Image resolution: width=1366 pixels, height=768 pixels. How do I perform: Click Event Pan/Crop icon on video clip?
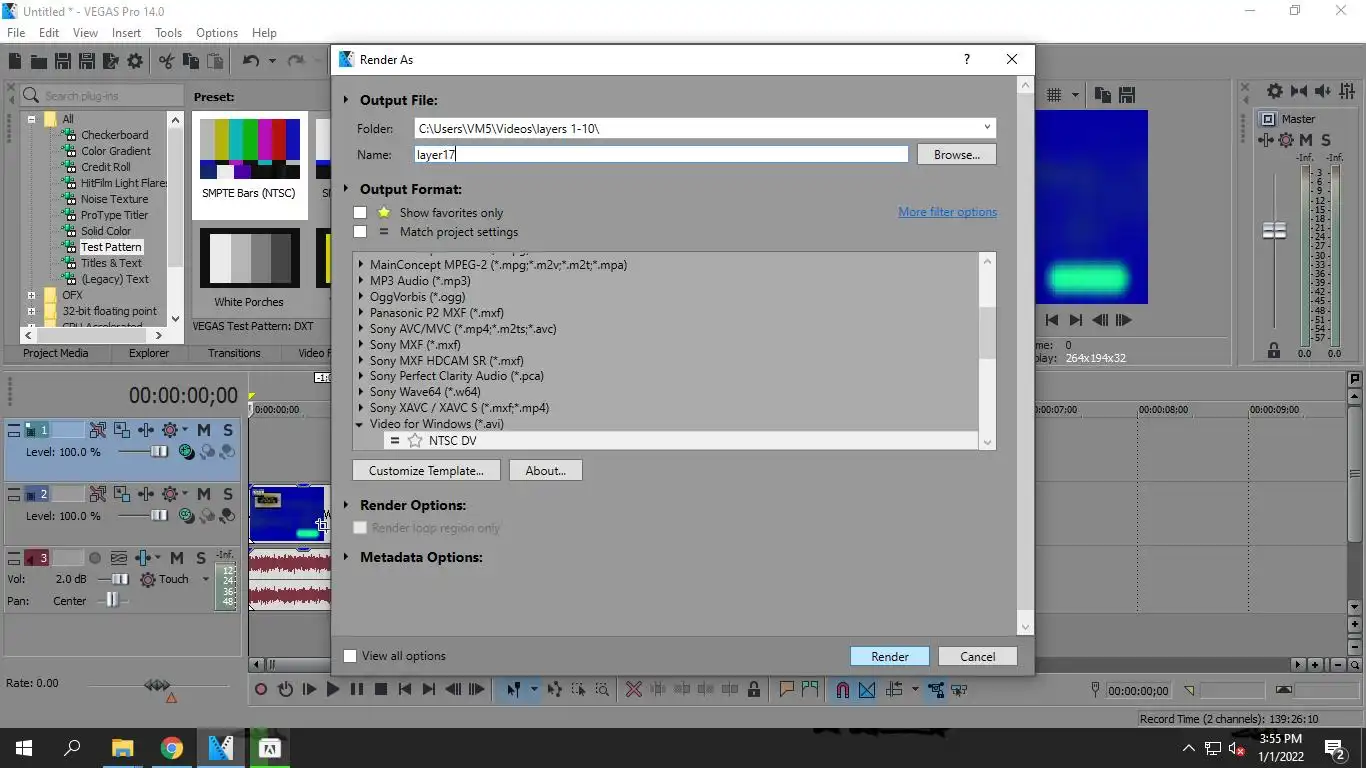(322, 523)
